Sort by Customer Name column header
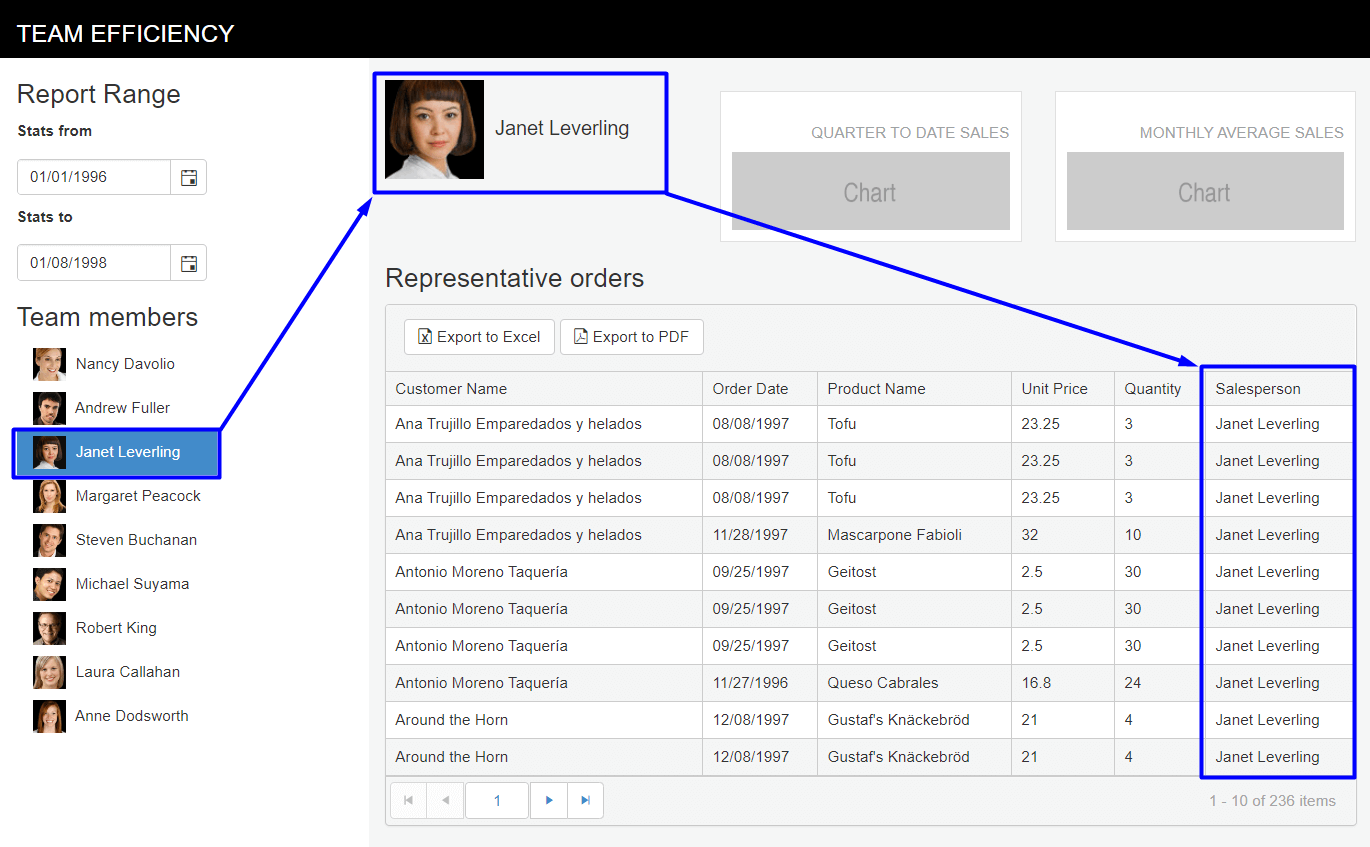1370x847 pixels. pyautogui.click(x=544, y=389)
